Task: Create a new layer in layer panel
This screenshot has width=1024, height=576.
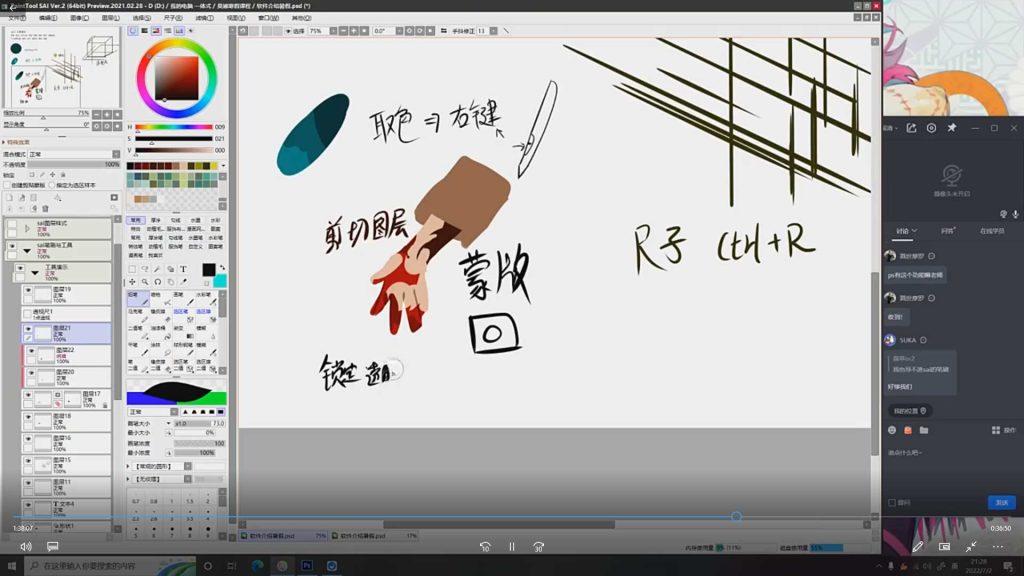Action: pos(10,197)
